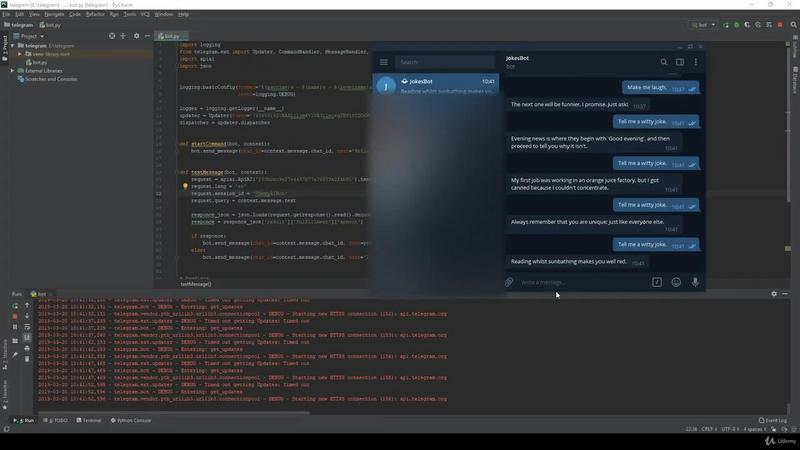
Task: Click the trash clear-all icon in Run panel
Action: (x=27, y=359)
